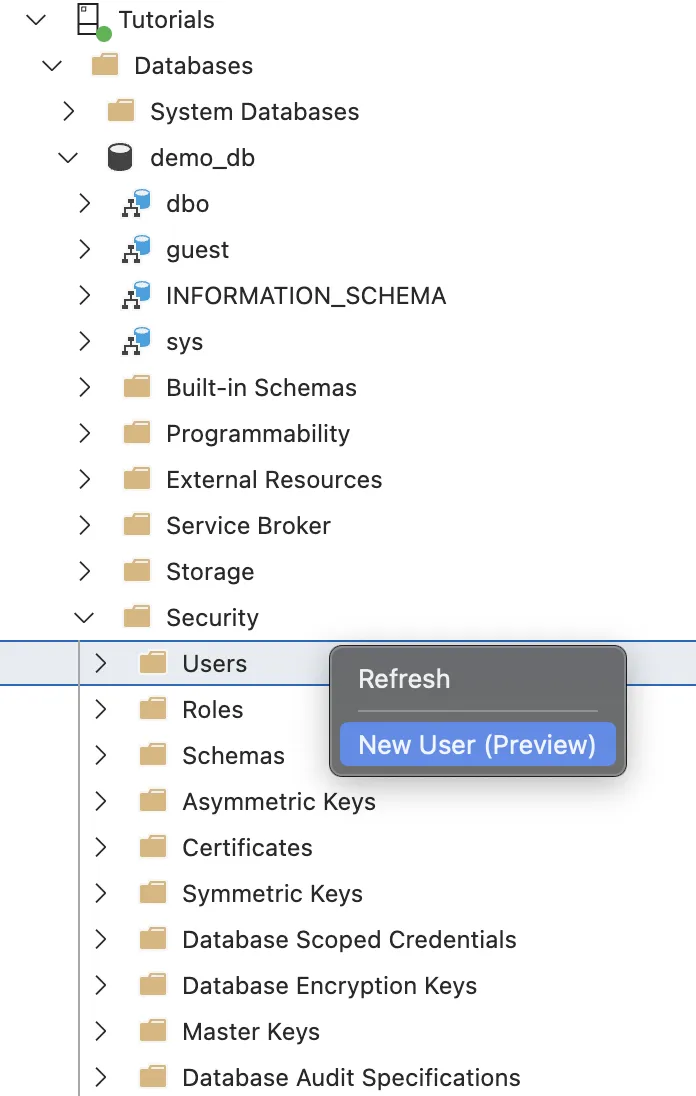The image size is (696, 1096).
Task: Click the demo_db database cylinder icon
Action: pyautogui.click(x=120, y=158)
